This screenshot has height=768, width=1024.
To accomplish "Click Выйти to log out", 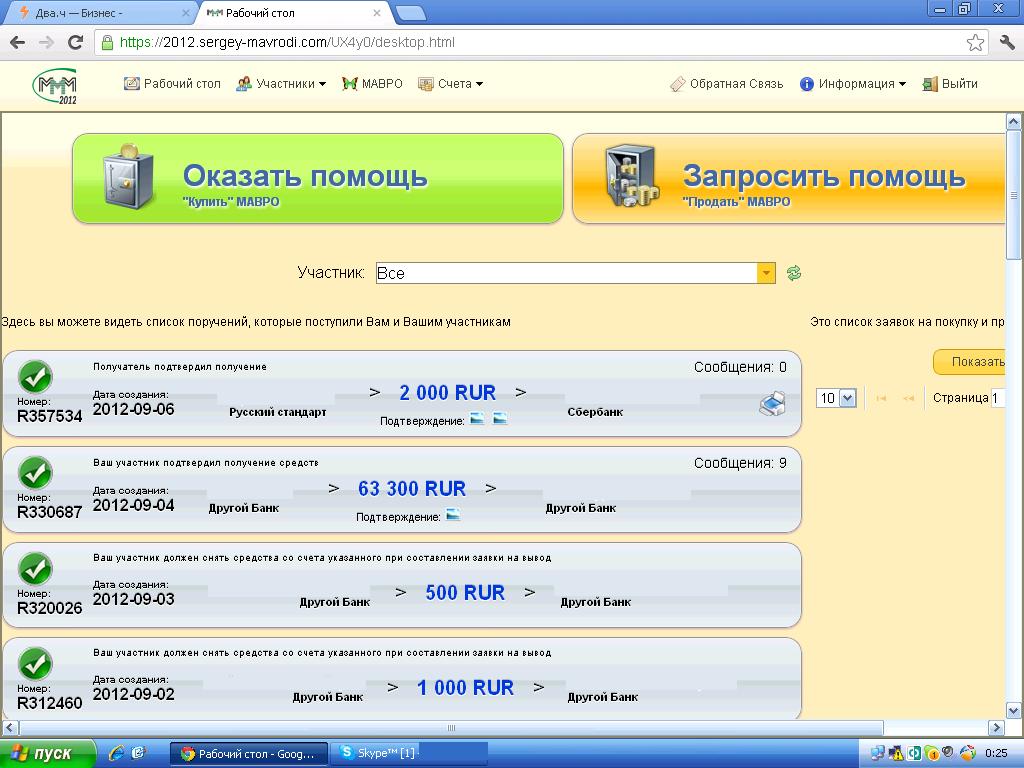I will (x=950, y=84).
